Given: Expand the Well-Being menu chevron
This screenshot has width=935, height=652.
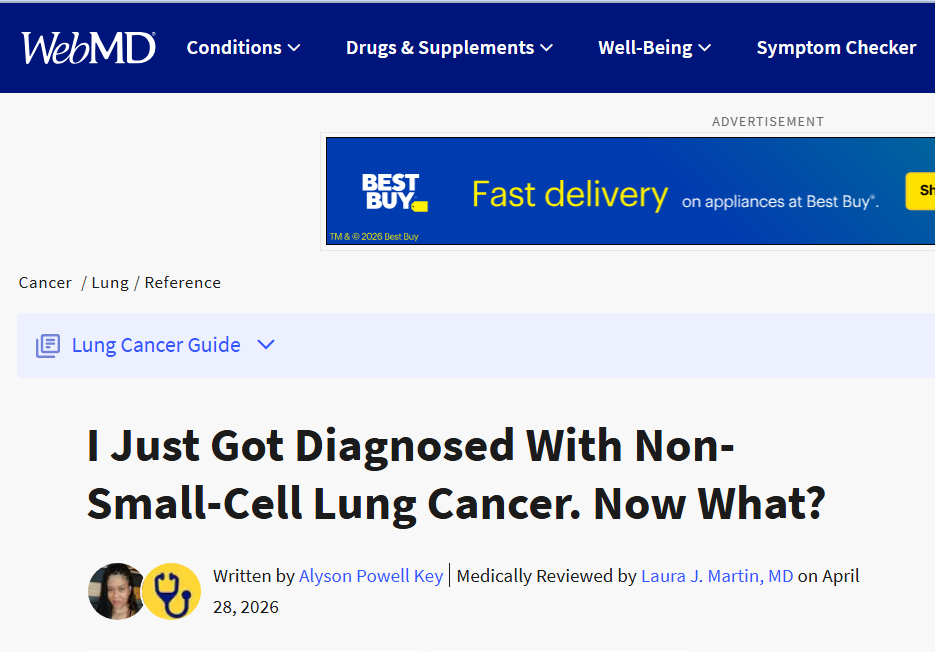Looking at the screenshot, I should click(x=704, y=48).
